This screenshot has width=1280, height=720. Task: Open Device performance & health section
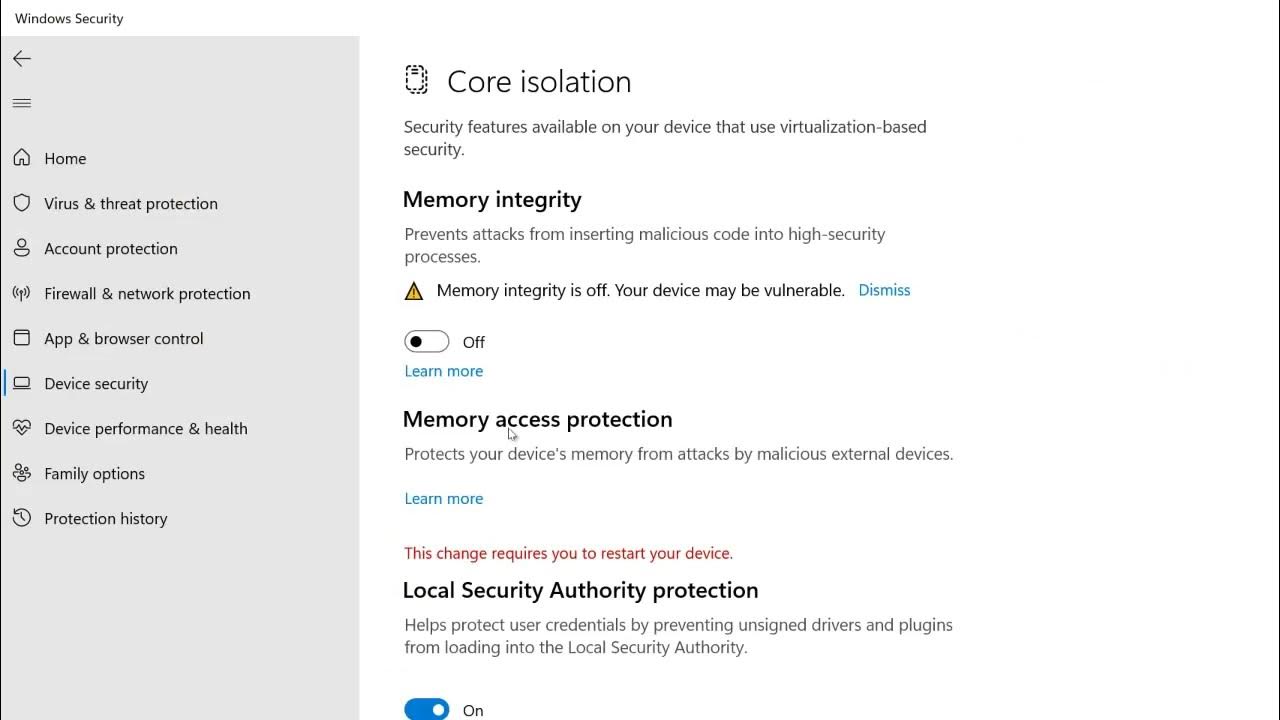point(146,428)
